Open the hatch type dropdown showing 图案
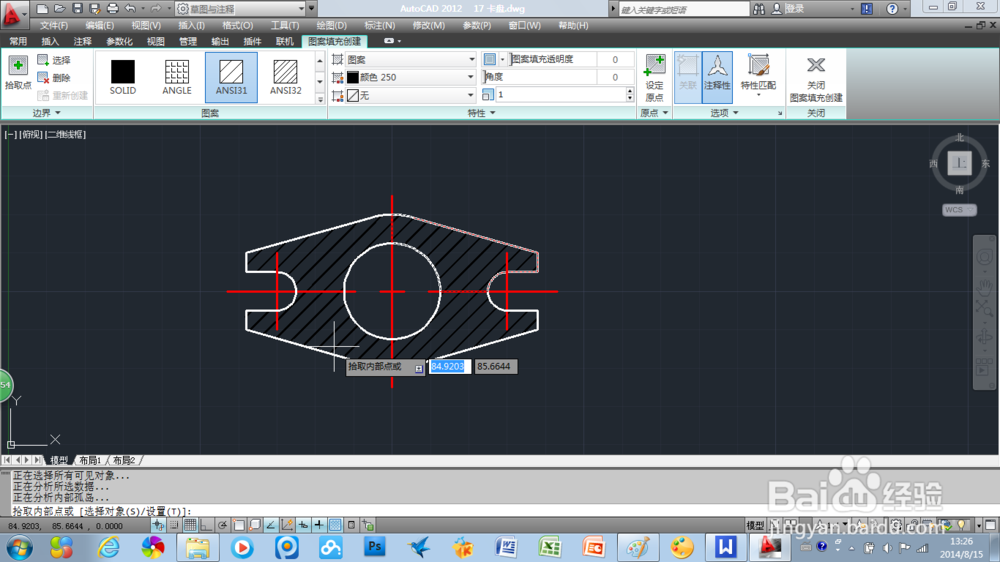 (x=411, y=59)
